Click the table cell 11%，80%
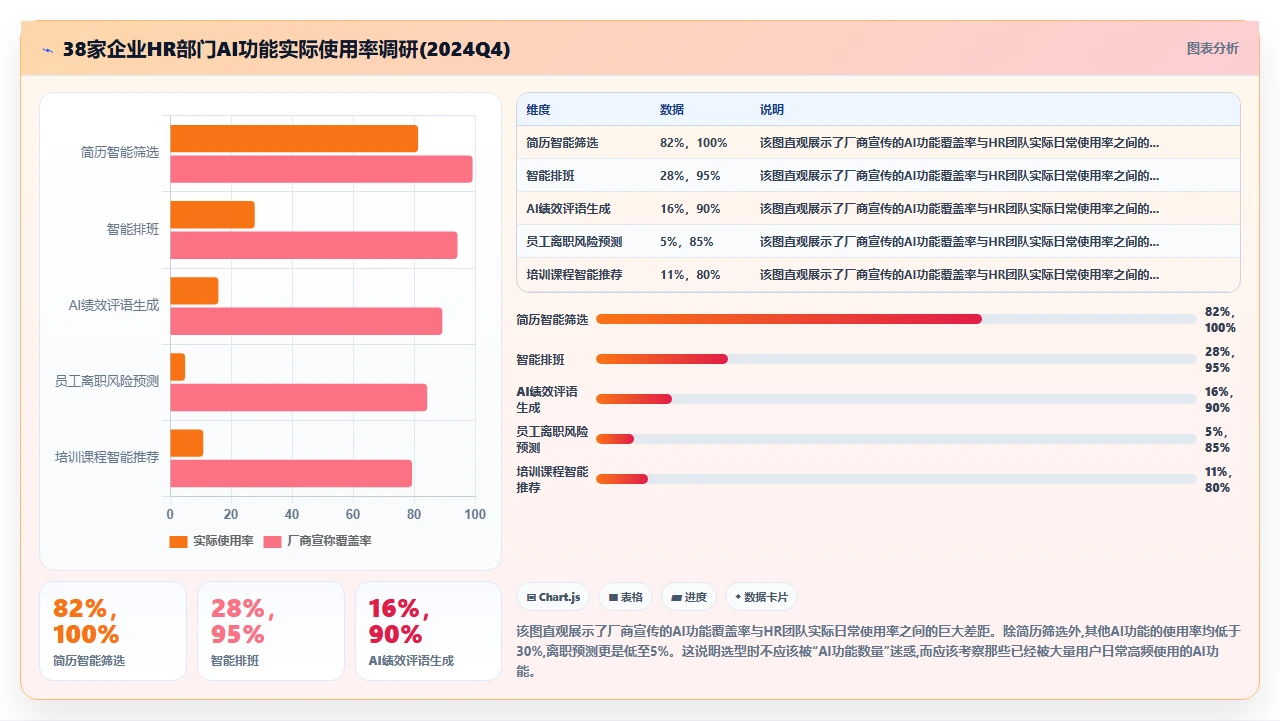Viewport: 1280px width, 721px height. 690,275
